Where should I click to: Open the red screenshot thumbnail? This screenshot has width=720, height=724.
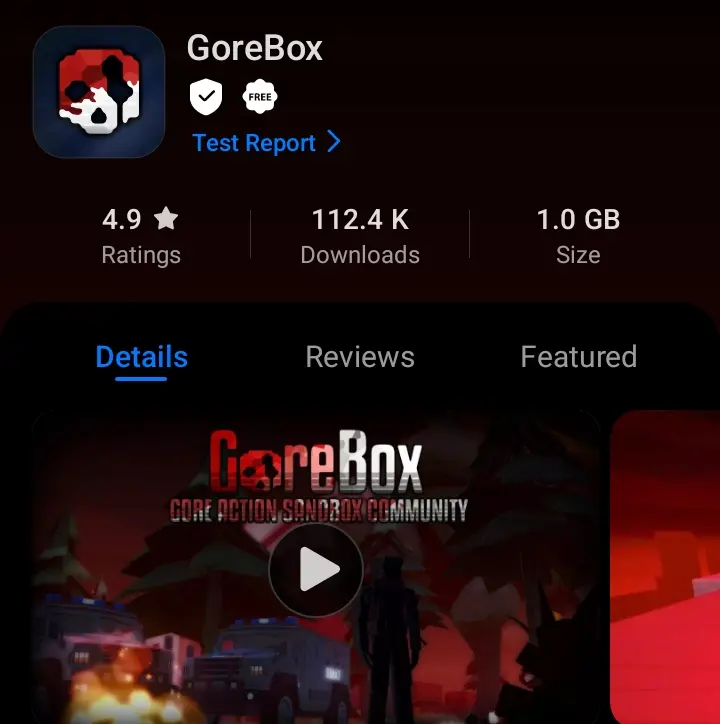[x=665, y=567]
